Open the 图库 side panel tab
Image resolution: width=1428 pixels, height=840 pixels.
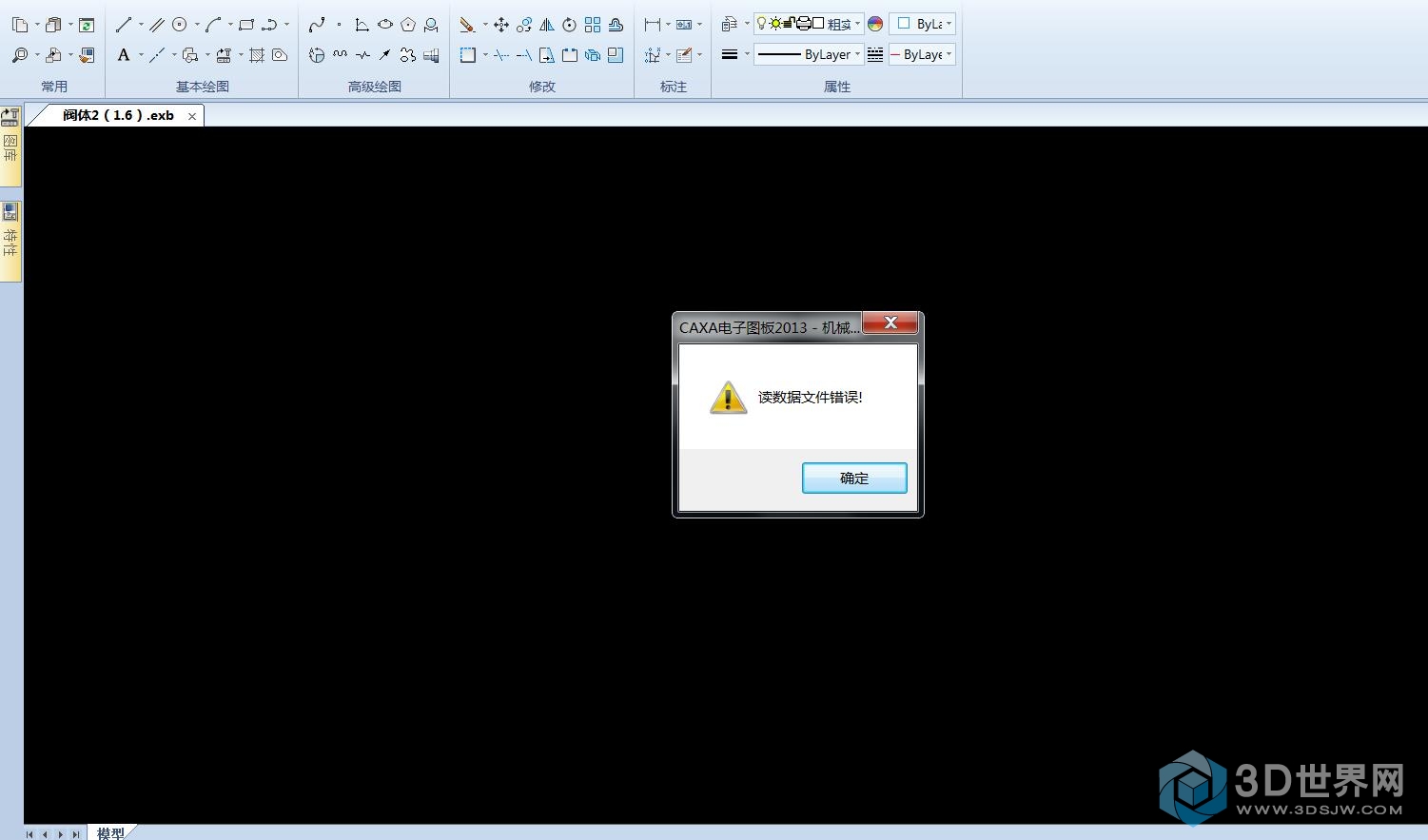tap(10, 147)
